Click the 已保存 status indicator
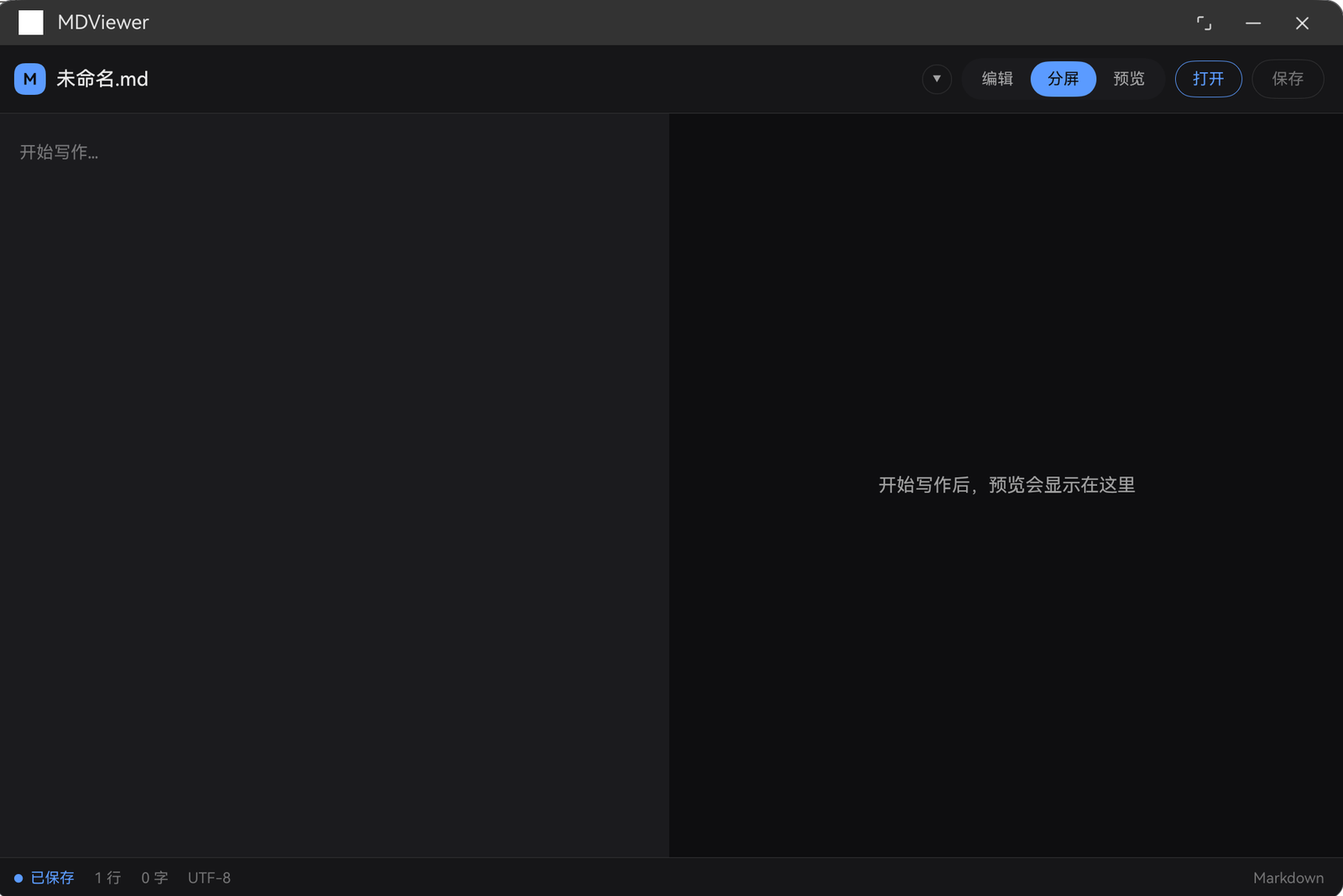This screenshot has height=896, width=1343. pos(44,878)
